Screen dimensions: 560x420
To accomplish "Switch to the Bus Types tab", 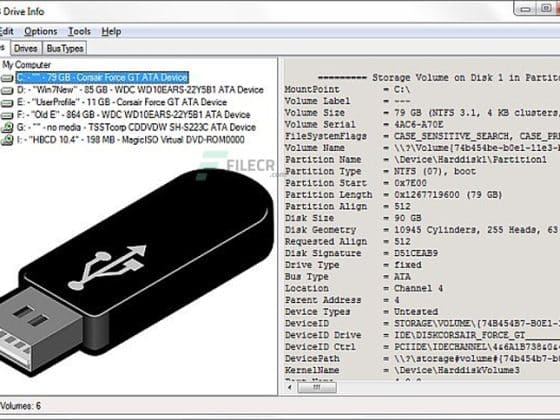I will click(65, 48).
